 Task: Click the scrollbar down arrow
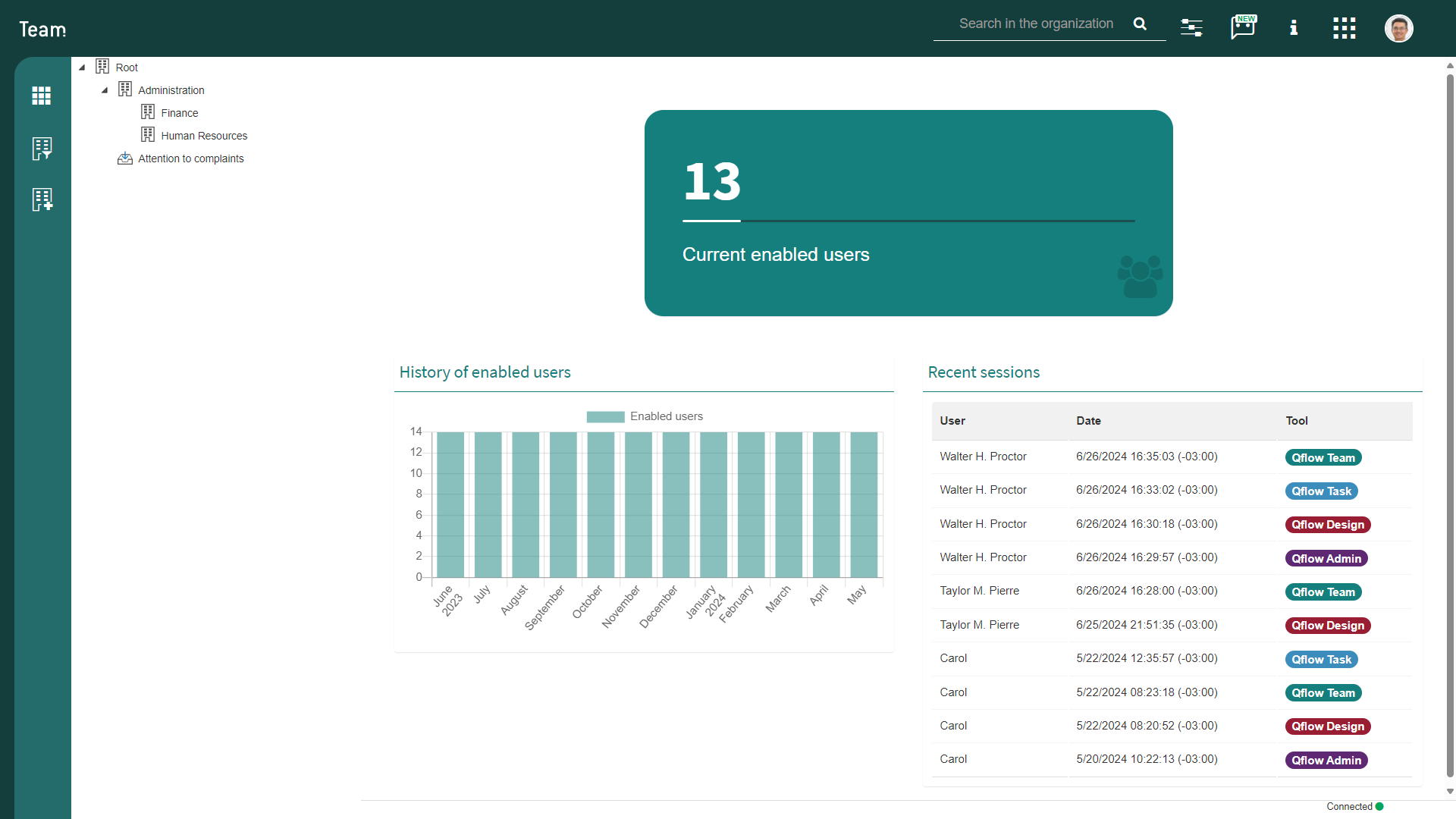coord(1450,791)
